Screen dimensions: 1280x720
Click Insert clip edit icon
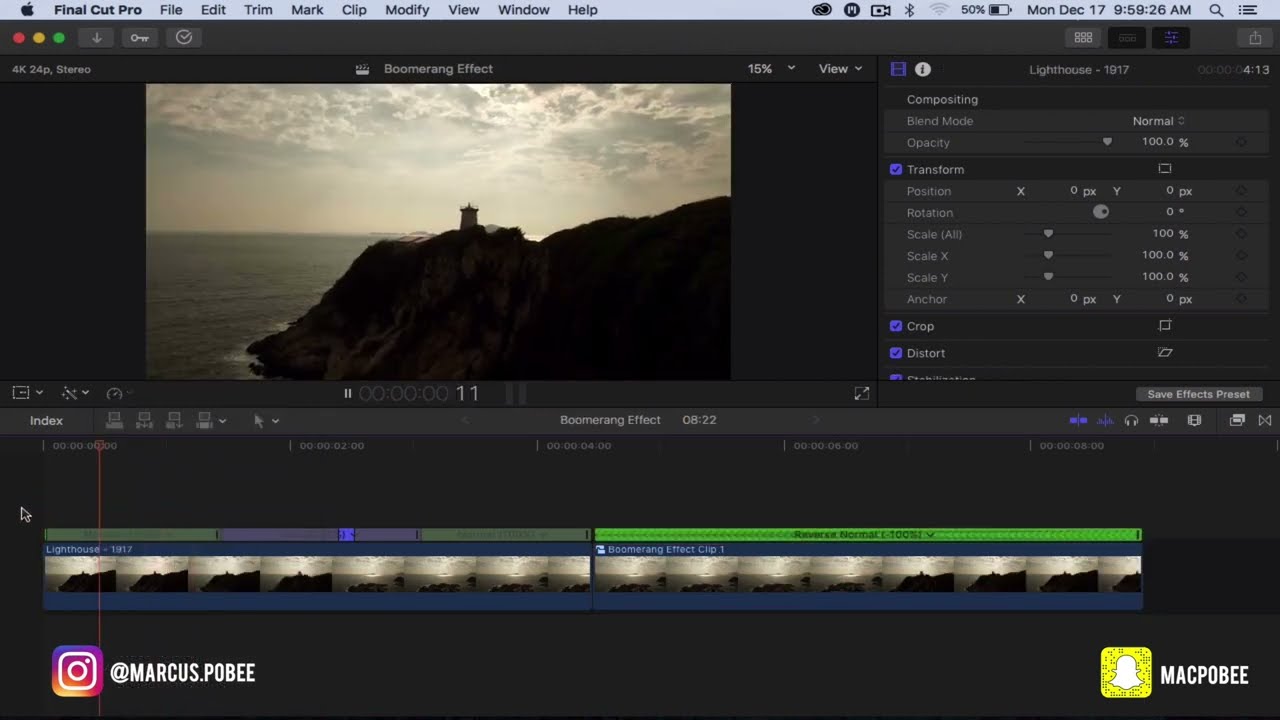pyautogui.click(x=144, y=420)
